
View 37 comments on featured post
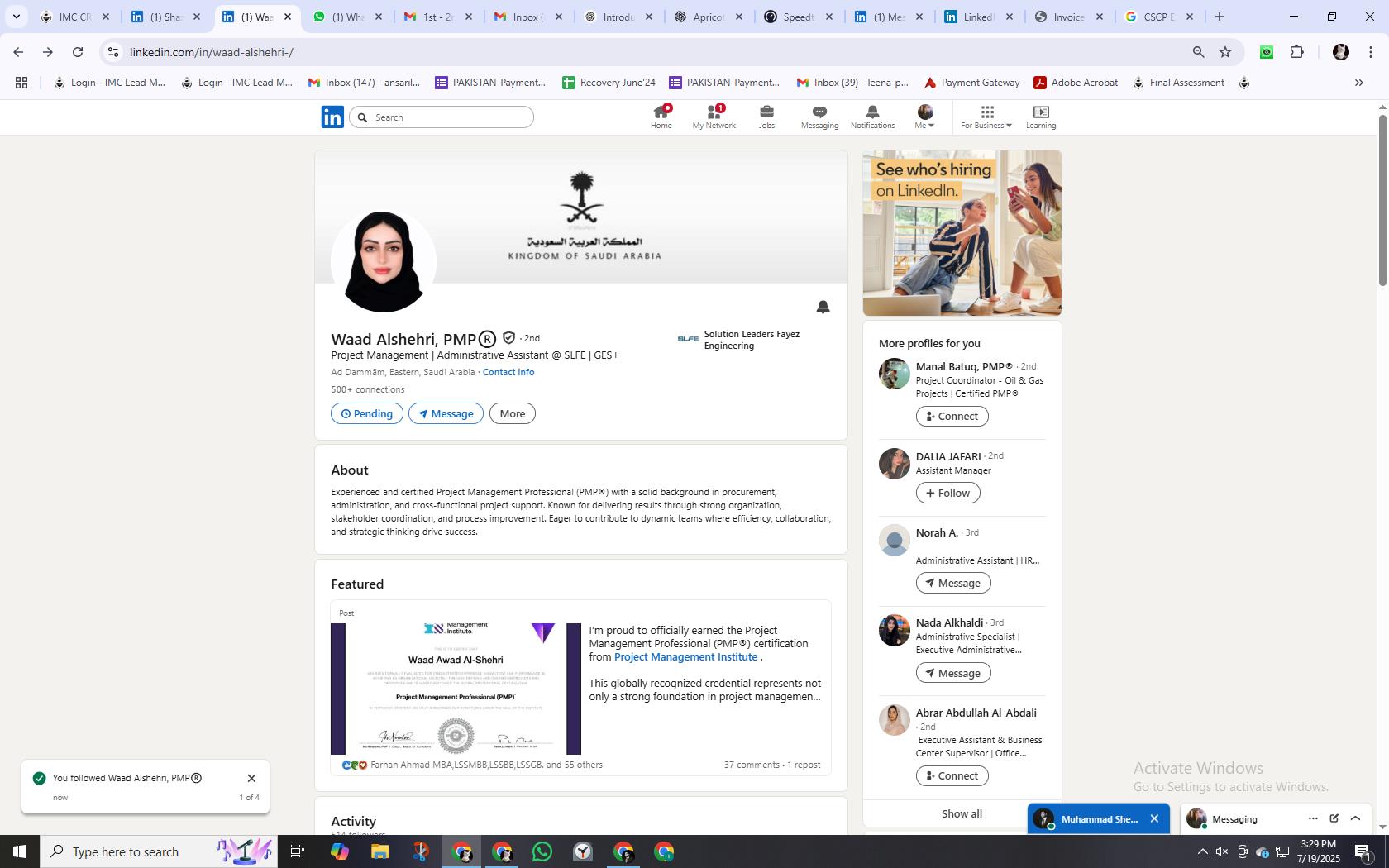pyautogui.click(x=752, y=765)
